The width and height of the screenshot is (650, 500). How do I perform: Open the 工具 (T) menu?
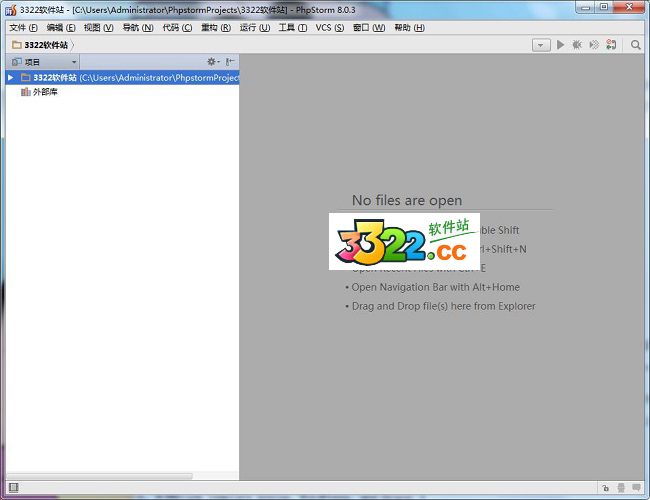tap(293, 28)
